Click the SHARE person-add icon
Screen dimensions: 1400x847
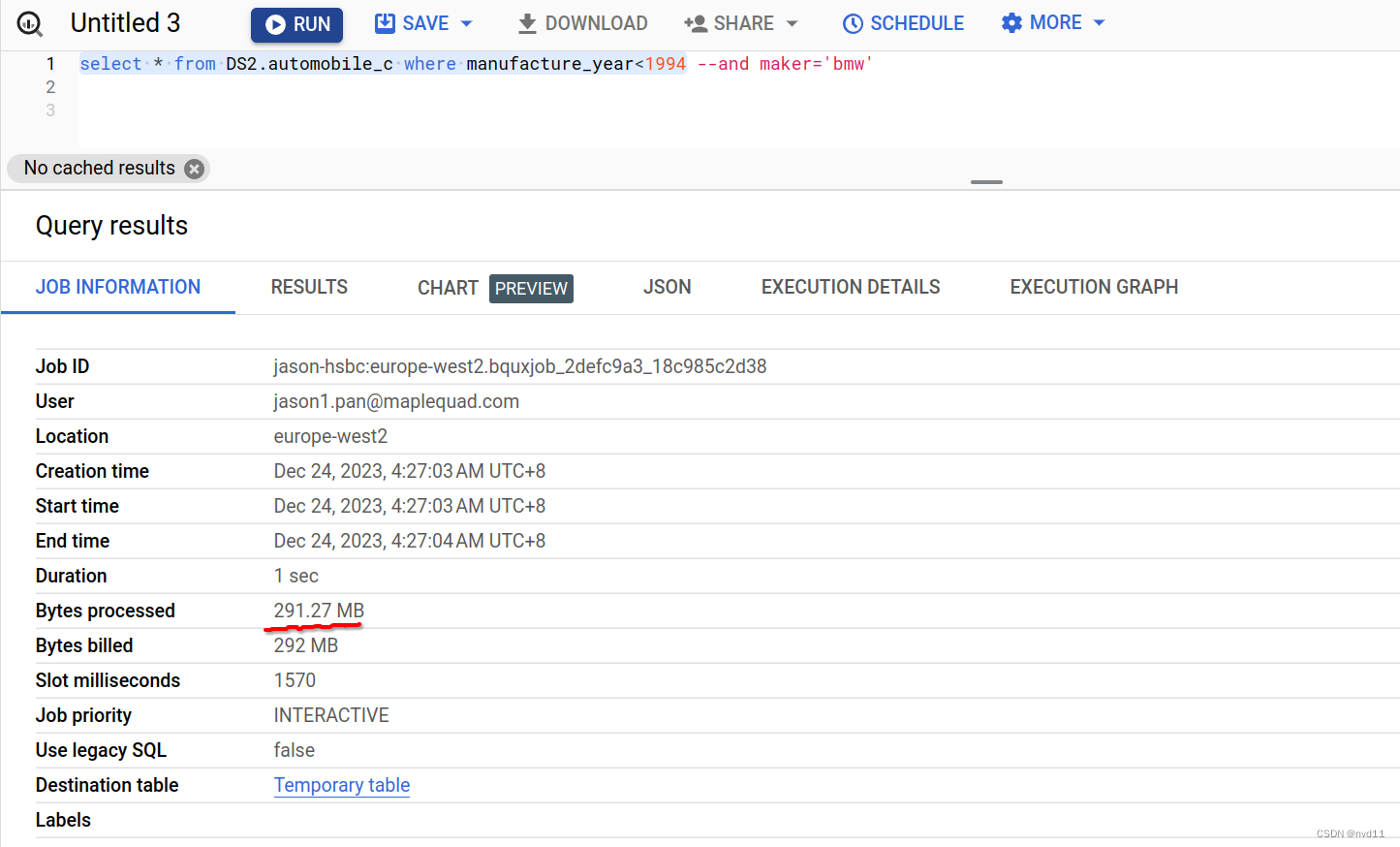696,23
